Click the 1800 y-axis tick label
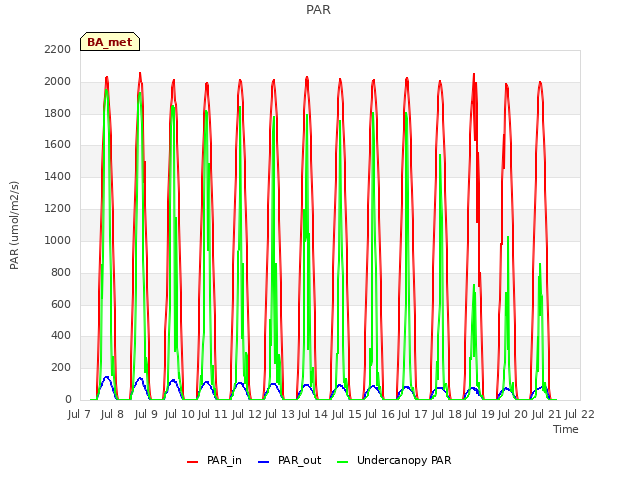Image resolution: width=640 pixels, height=480 pixels. point(58,113)
